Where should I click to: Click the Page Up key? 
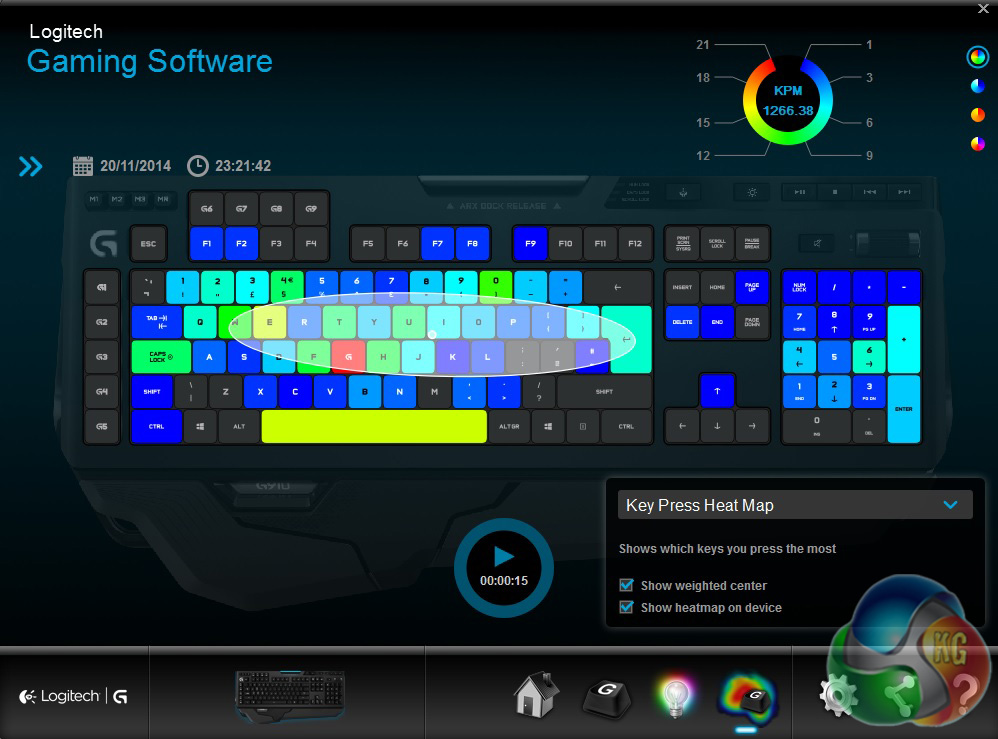752,287
